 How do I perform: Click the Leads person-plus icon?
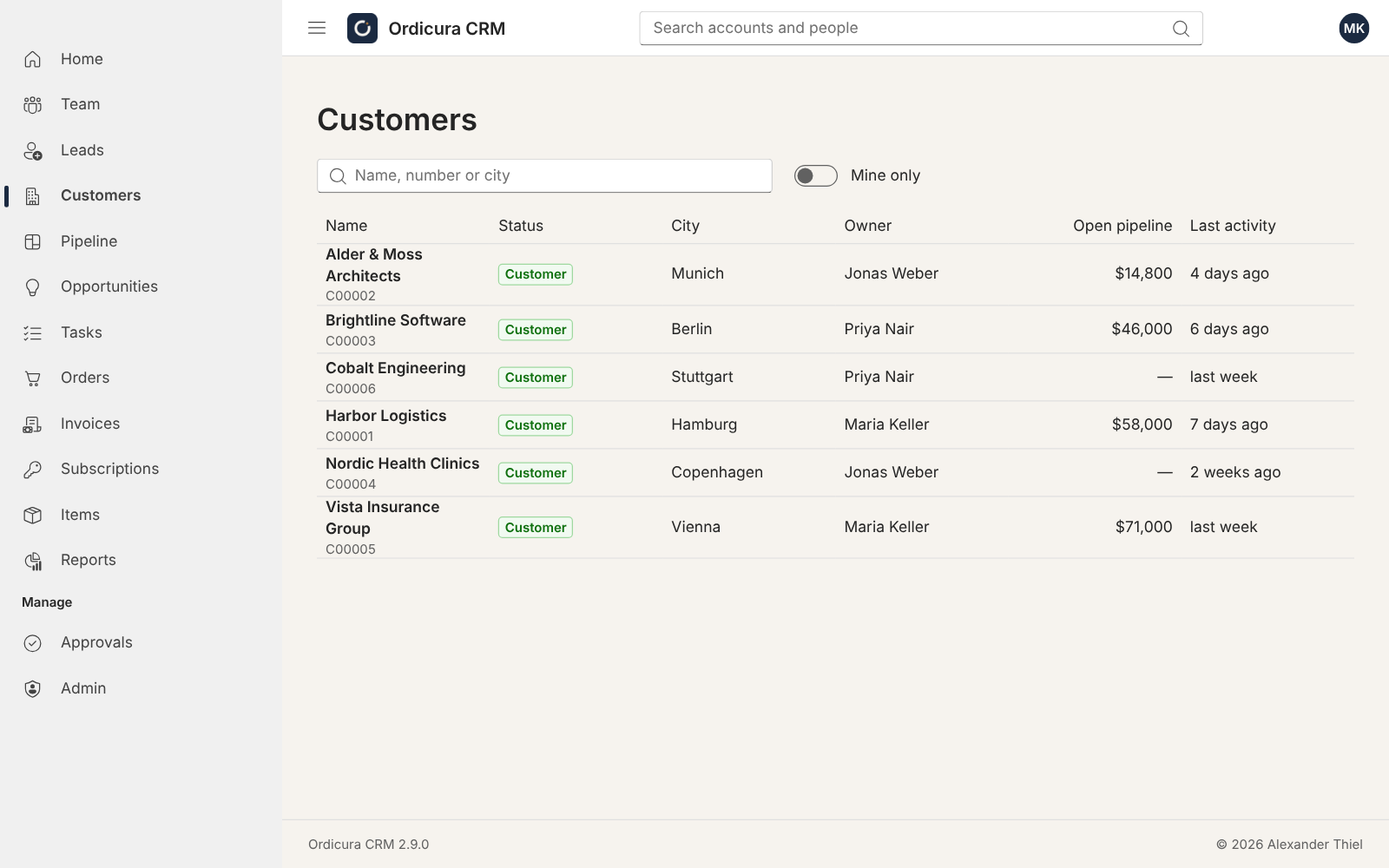[33, 151]
